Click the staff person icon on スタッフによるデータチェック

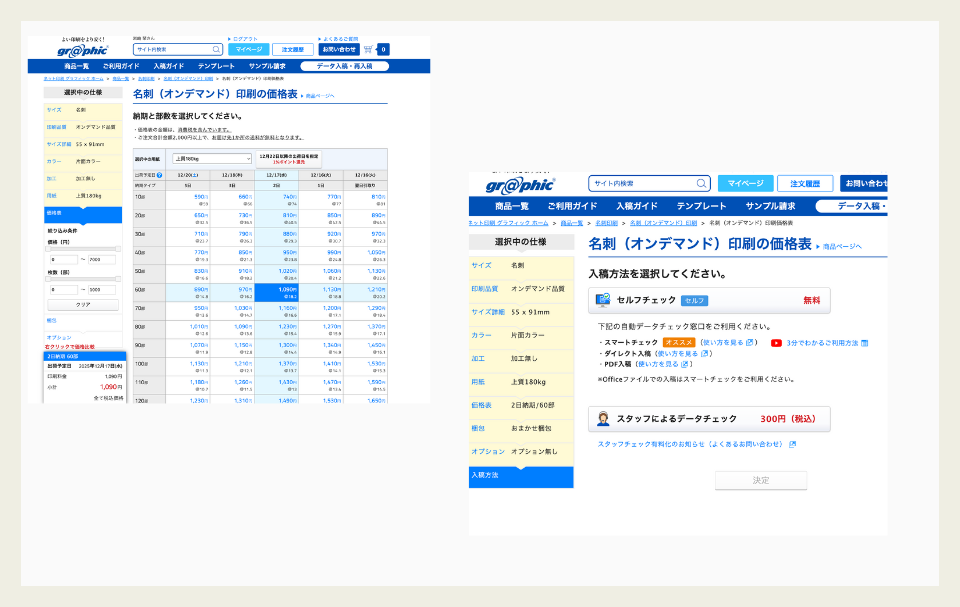pos(604,419)
